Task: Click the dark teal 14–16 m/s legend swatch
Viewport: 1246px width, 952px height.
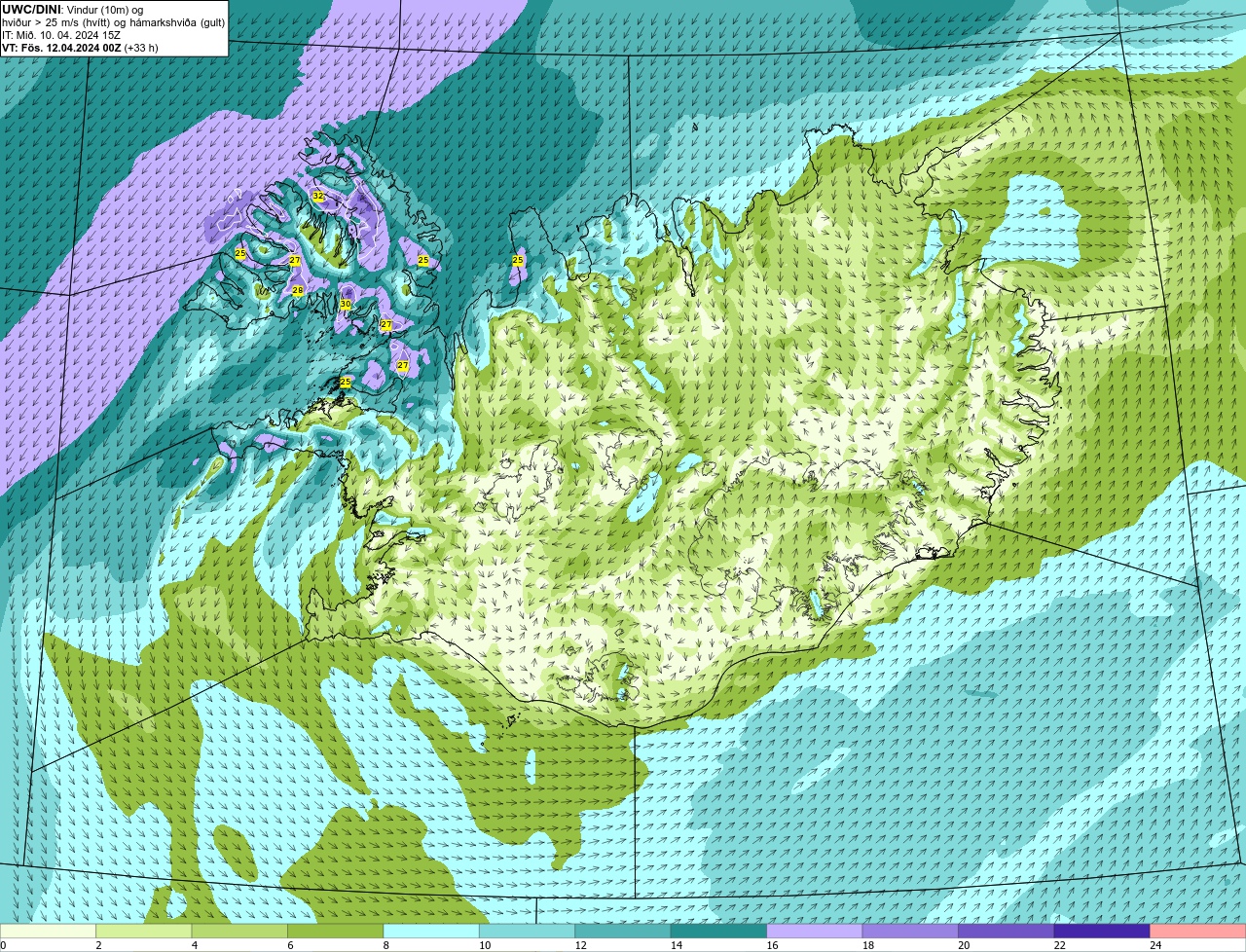Action: (x=719, y=932)
